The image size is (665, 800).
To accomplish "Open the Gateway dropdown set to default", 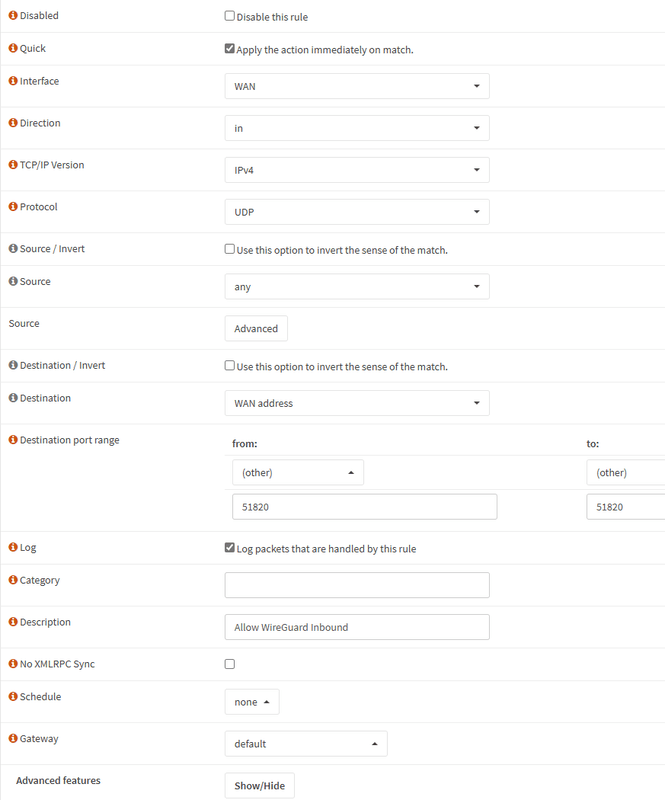I will tap(305, 744).
